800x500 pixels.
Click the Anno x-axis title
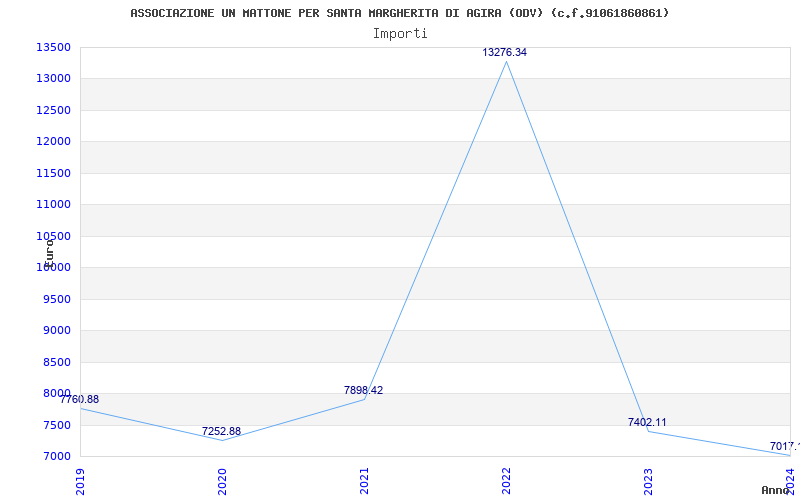pyautogui.click(x=776, y=490)
